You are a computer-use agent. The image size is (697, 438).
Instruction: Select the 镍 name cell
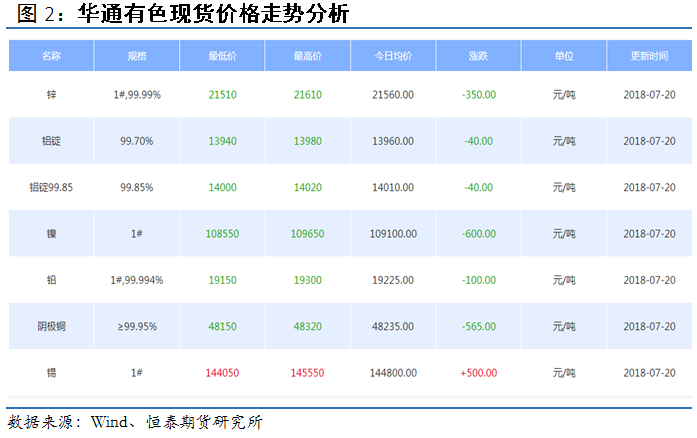click(x=52, y=233)
